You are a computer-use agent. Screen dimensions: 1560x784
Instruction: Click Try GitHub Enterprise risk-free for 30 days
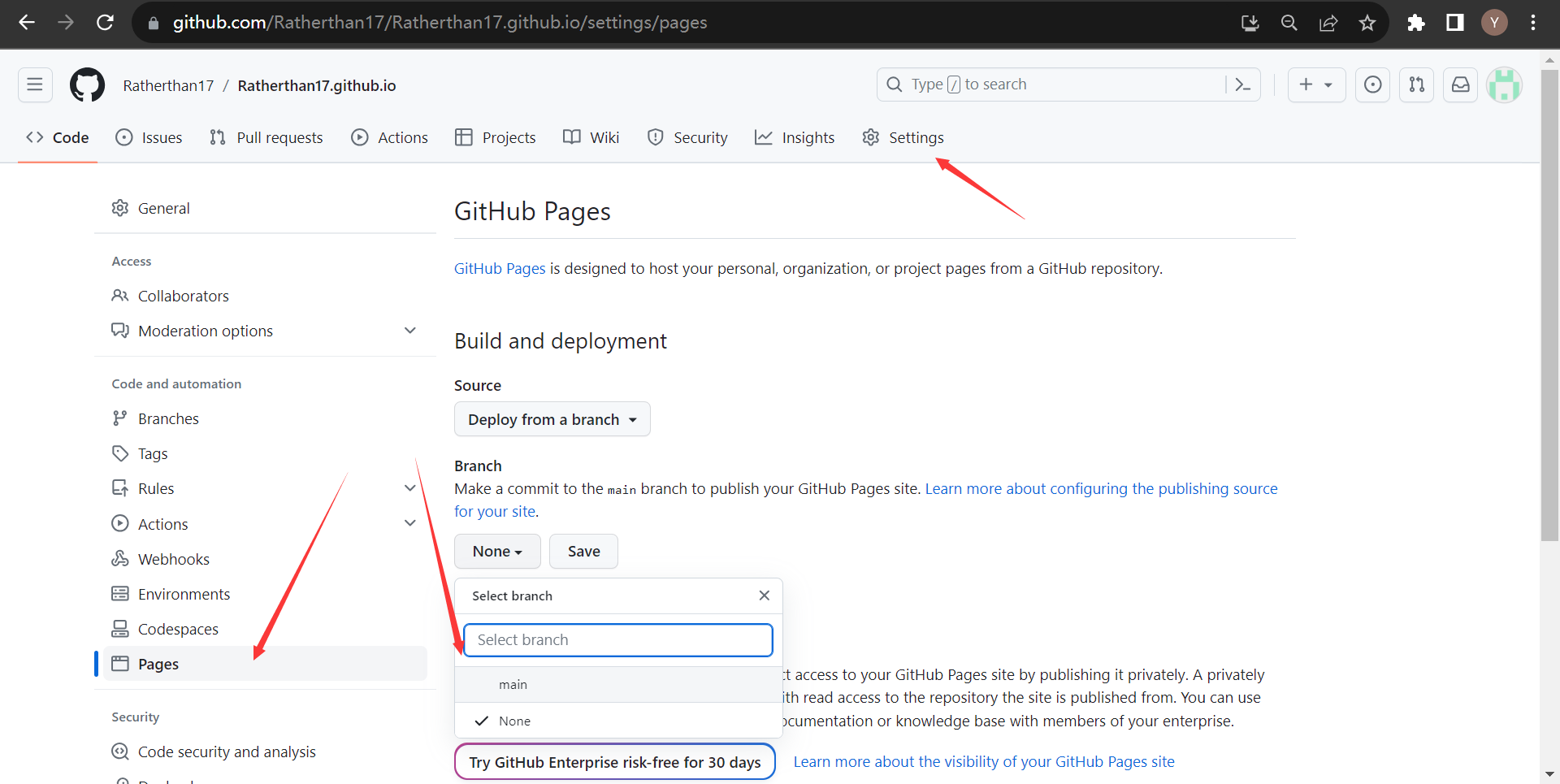(x=615, y=762)
